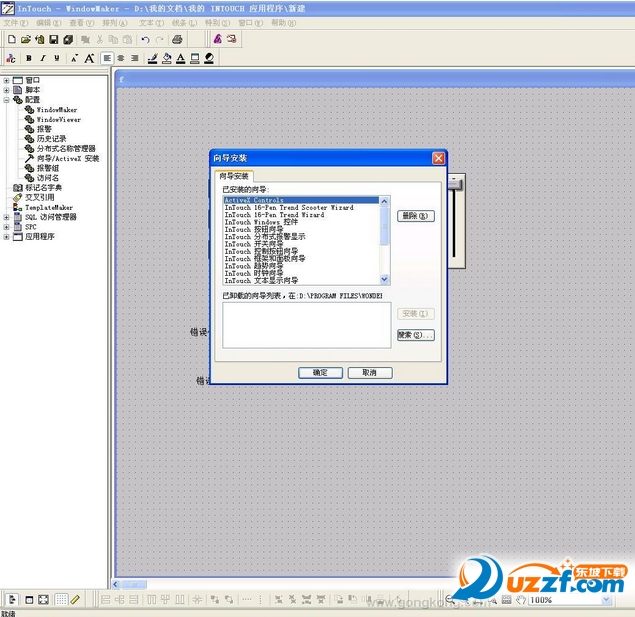Click the icon right of Wizards hat

[232, 39]
